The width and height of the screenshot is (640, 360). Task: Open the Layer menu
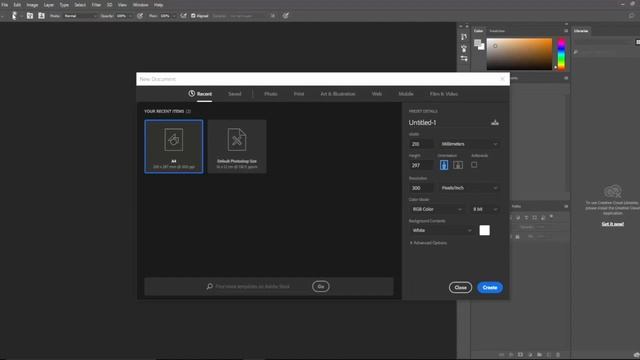(x=49, y=5)
